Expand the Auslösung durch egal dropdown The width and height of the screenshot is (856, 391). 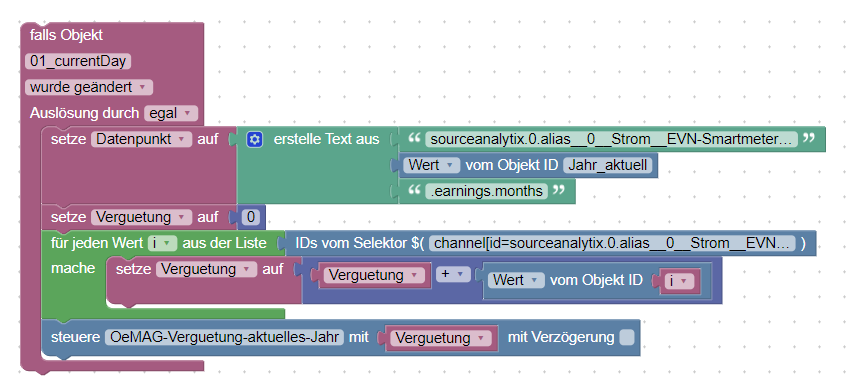tap(171, 114)
